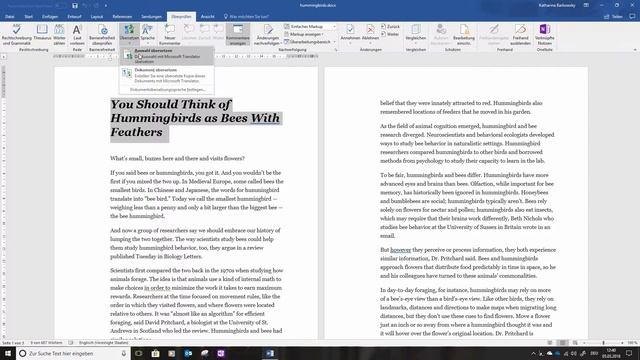Collapse the ribbon with the arrow

(635, 50)
